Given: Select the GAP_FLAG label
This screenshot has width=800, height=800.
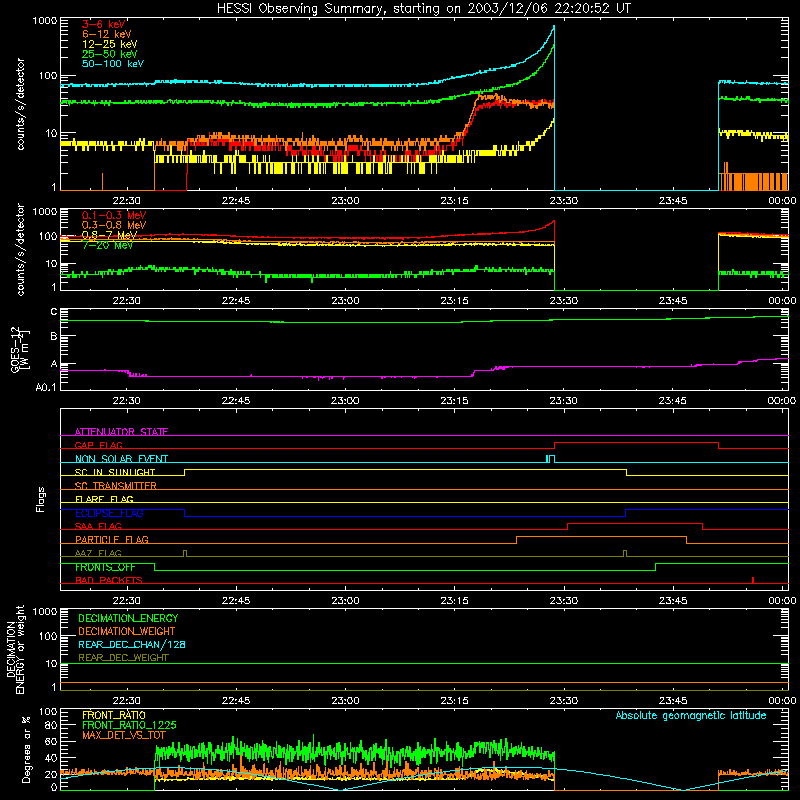Looking at the screenshot, I should pos(98,445).
